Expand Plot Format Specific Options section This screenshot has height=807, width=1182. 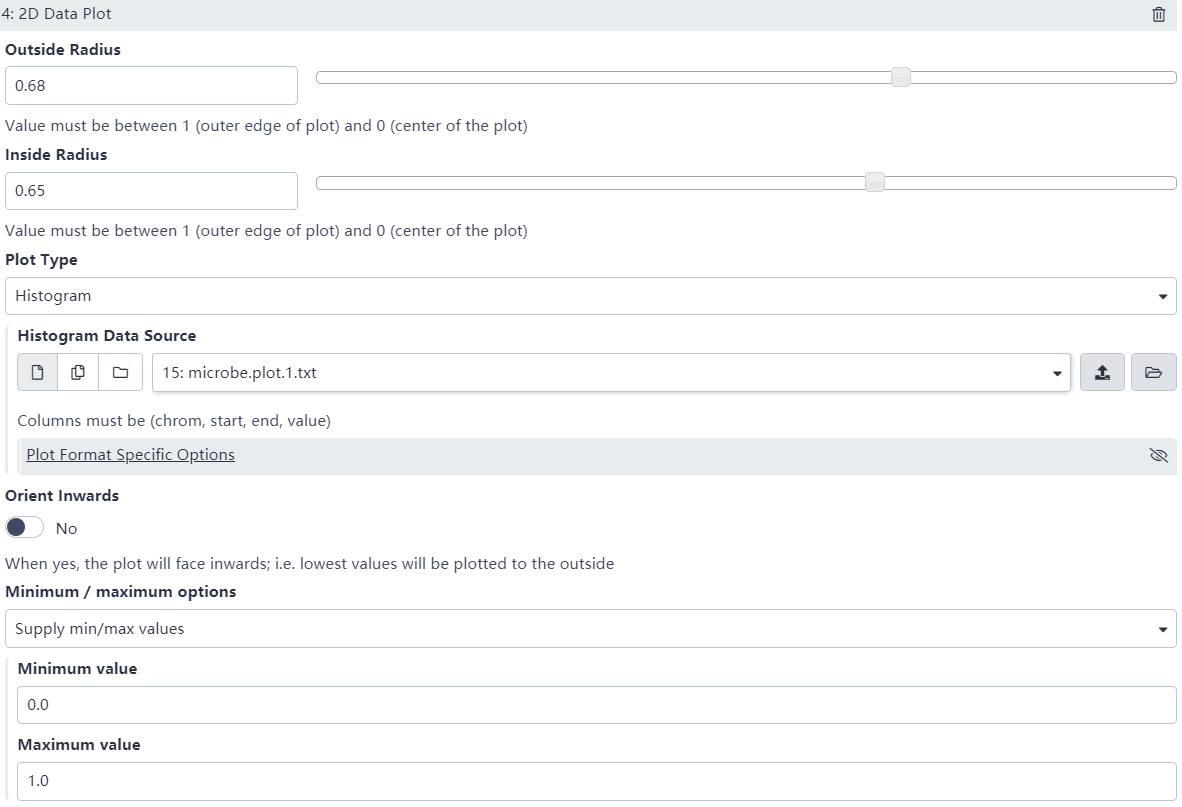pos(131,455)
